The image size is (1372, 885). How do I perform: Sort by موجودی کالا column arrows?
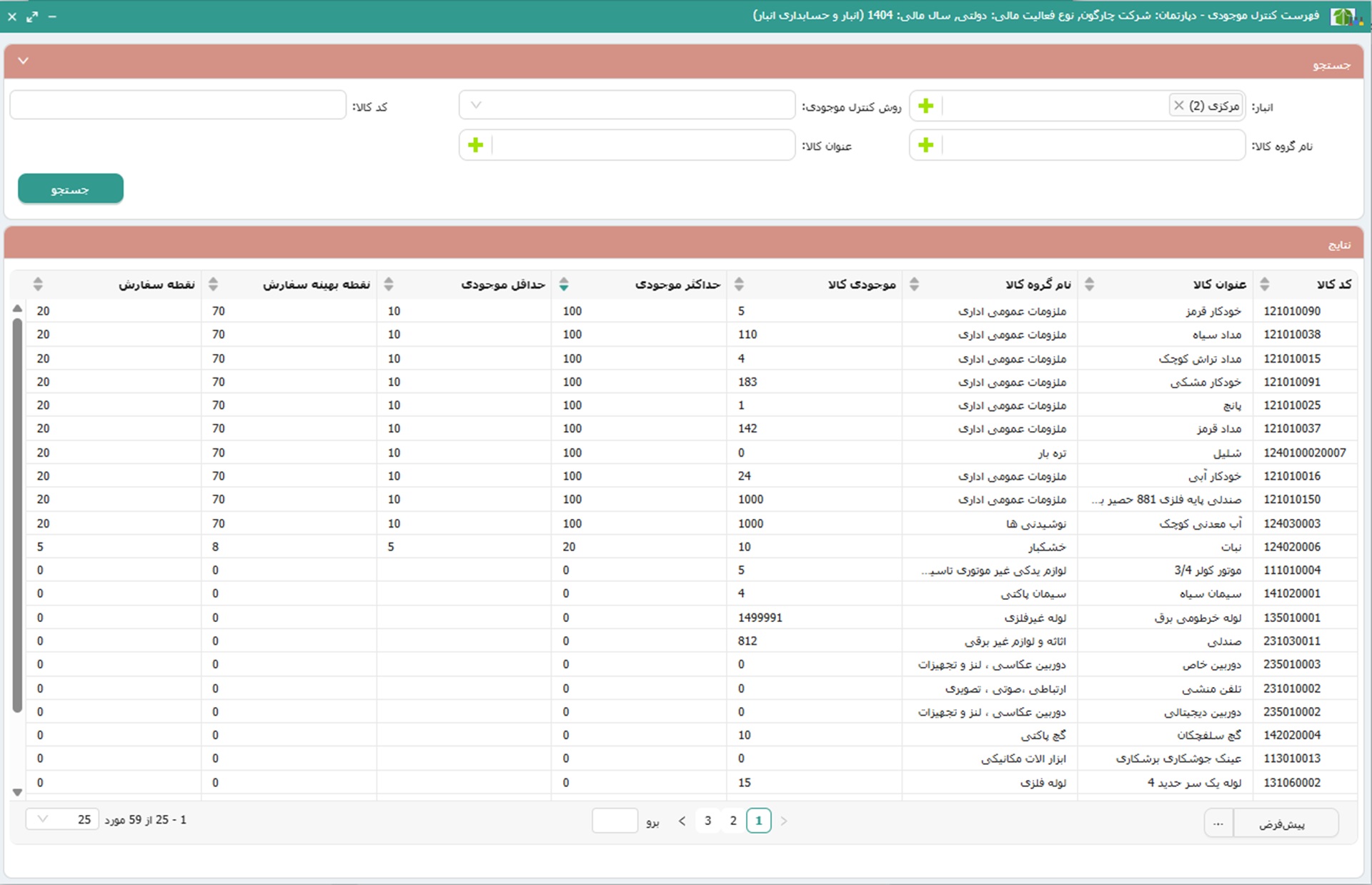pos(739,285)
